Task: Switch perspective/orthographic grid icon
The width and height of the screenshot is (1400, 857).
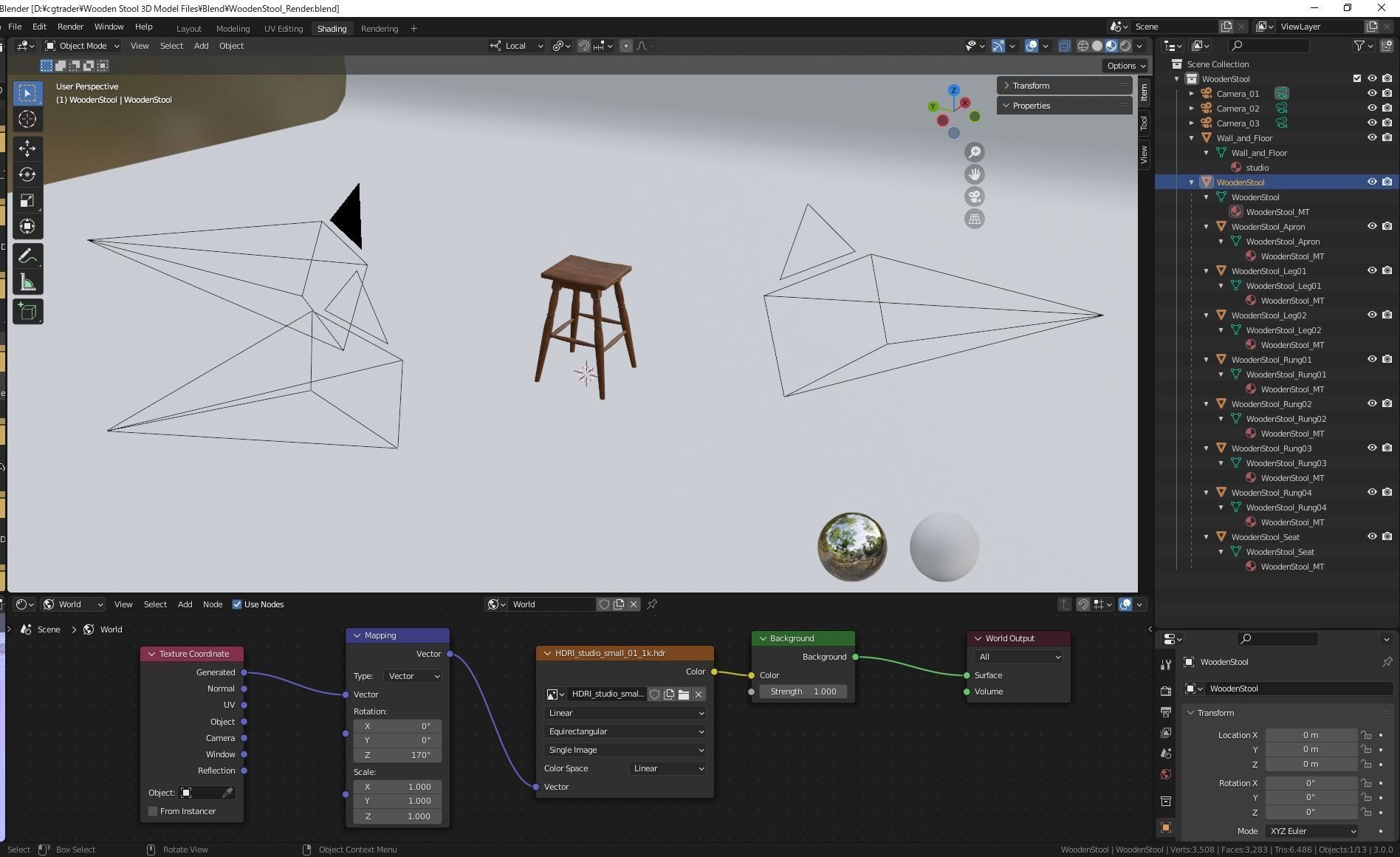Action: [x=975, y=219]
